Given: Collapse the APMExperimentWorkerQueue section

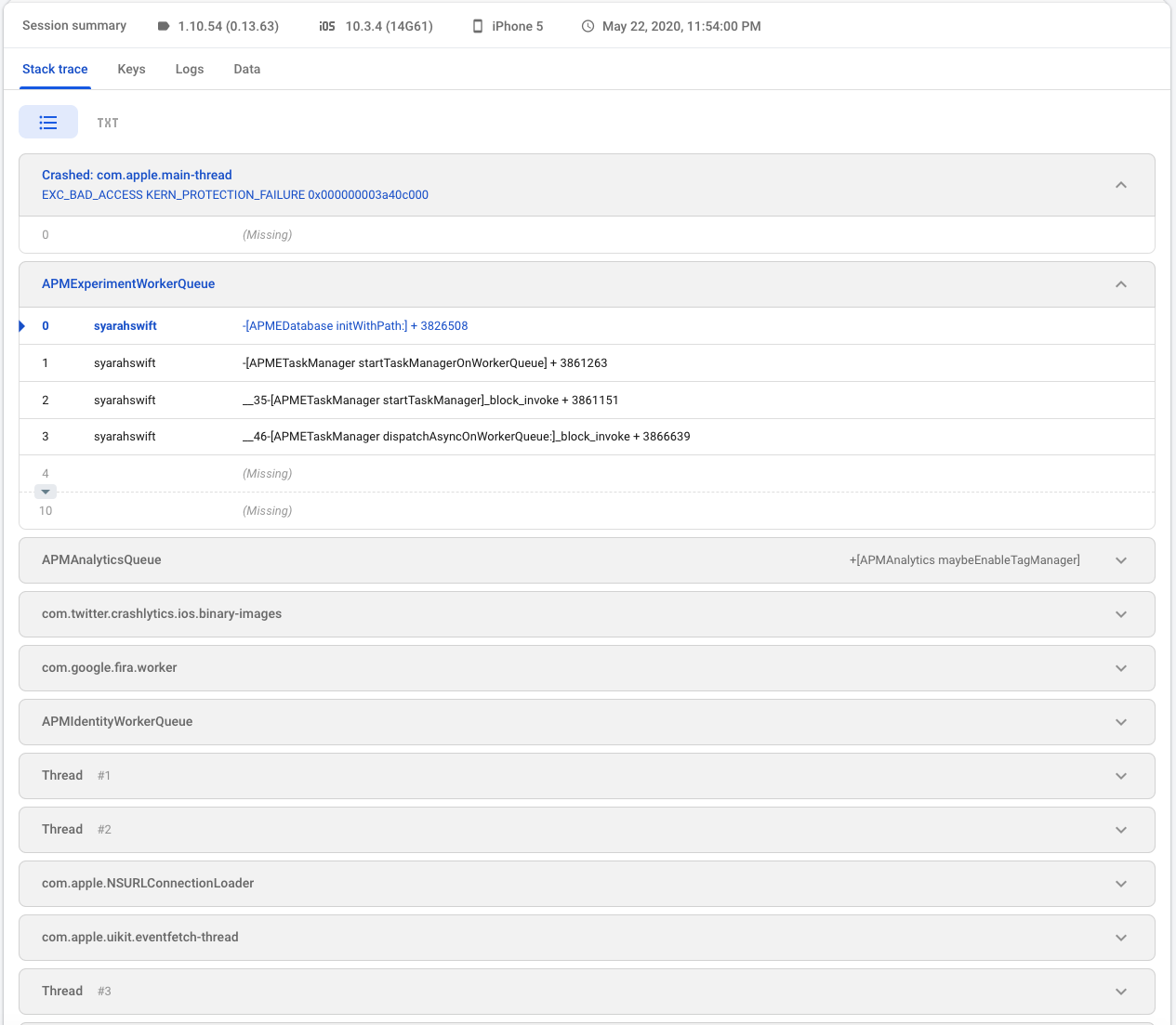Looking at the screenshot, I should point(1121,284).
